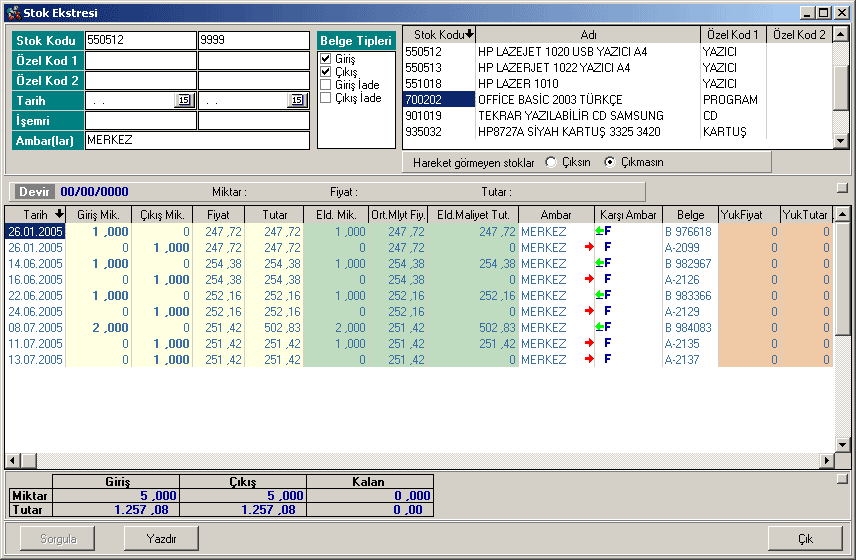
Task: Click red exit arrow icon for A-2135
Action: [x=589, y=343]
